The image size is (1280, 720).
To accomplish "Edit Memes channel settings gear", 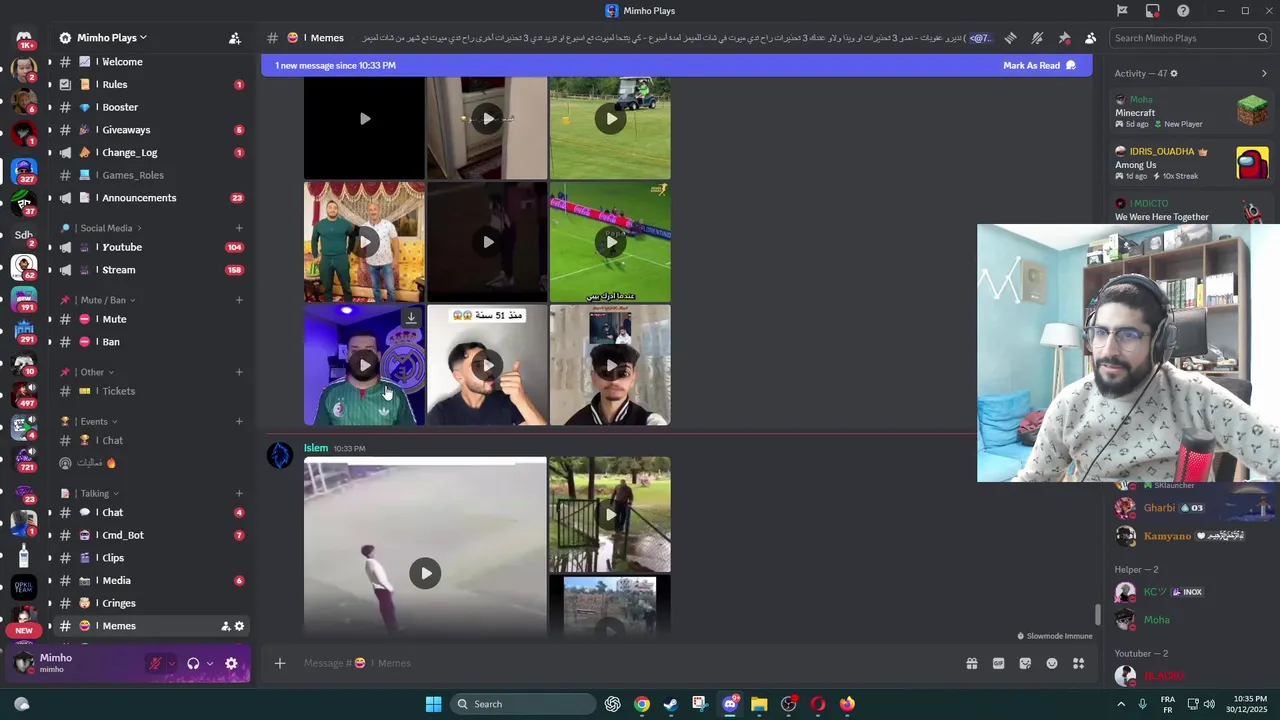I will coord(239,626).
